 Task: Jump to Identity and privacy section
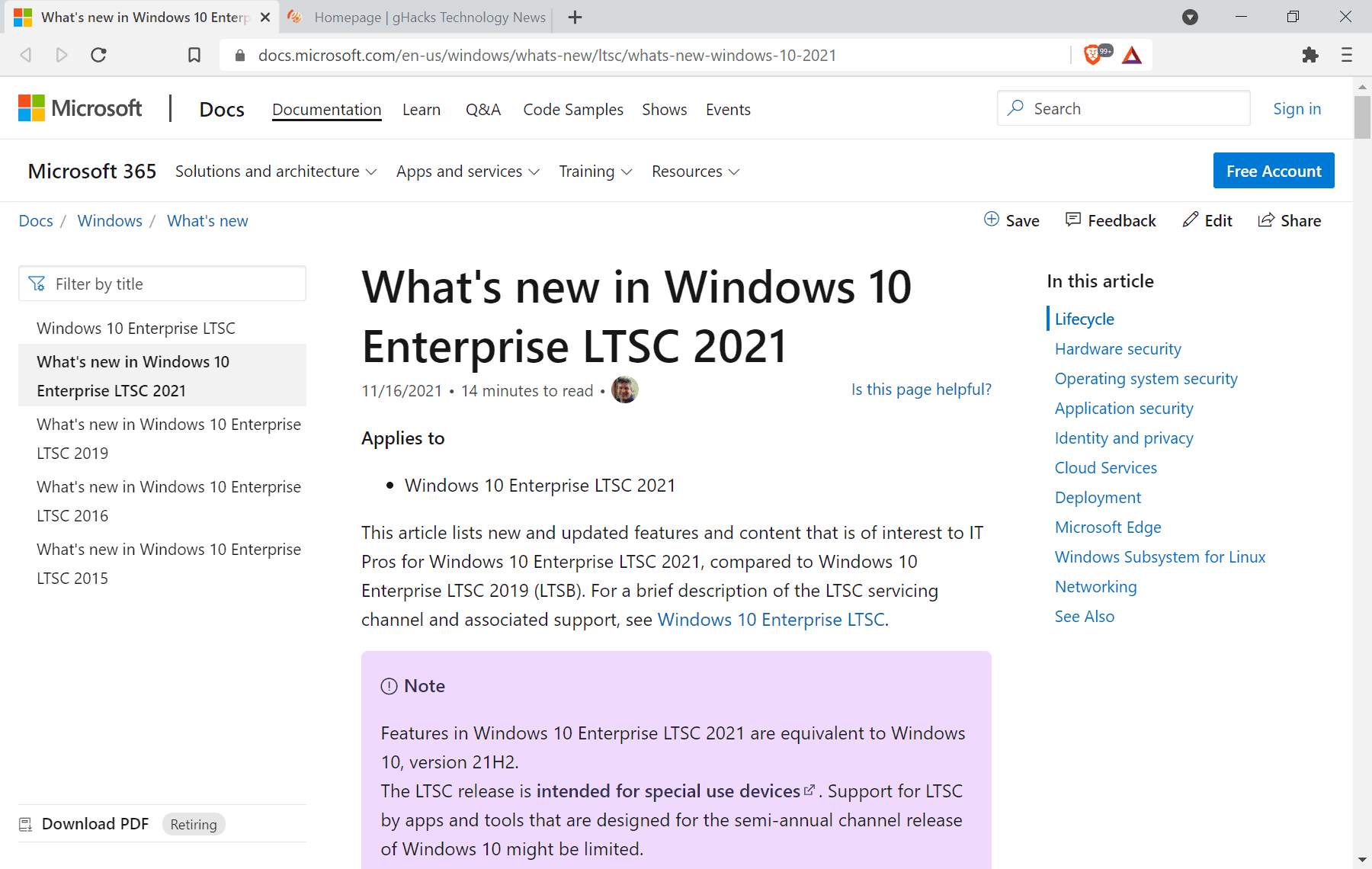[x=1124, y=438]
